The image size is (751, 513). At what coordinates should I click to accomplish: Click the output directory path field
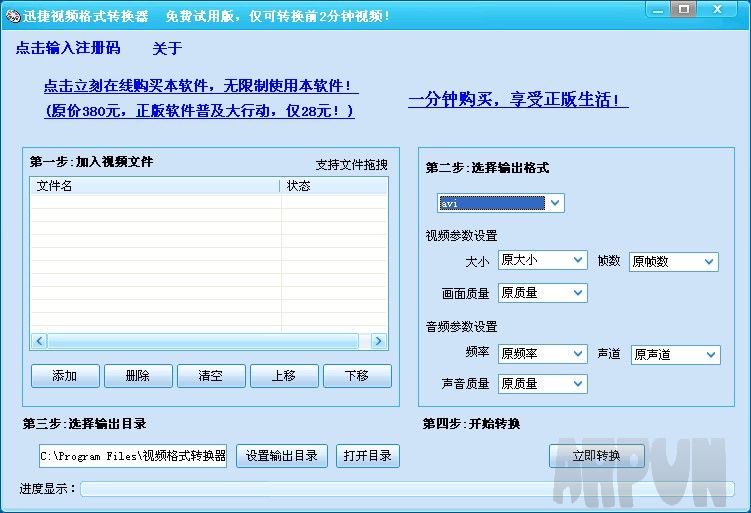click(133, 456)
